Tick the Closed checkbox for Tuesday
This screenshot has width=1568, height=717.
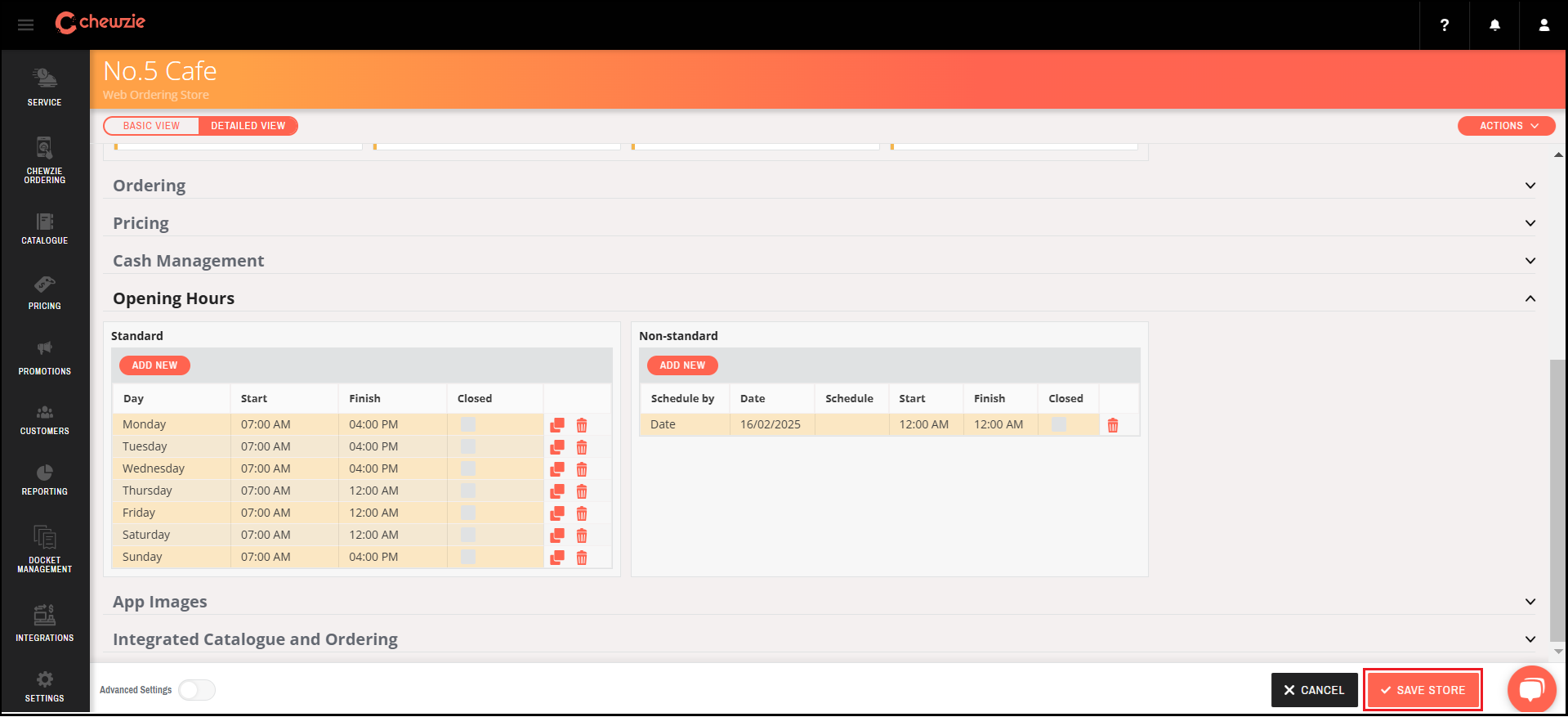pos(468,446)
